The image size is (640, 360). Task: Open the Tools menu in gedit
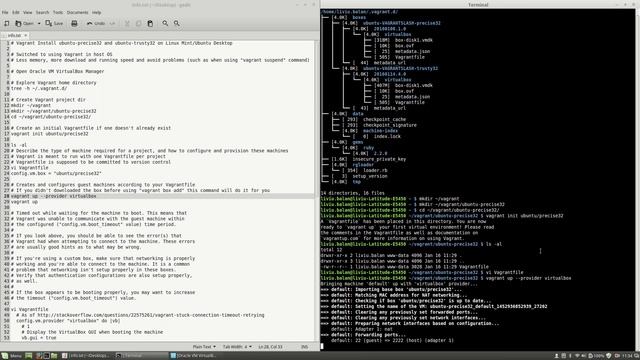point(58,12)
